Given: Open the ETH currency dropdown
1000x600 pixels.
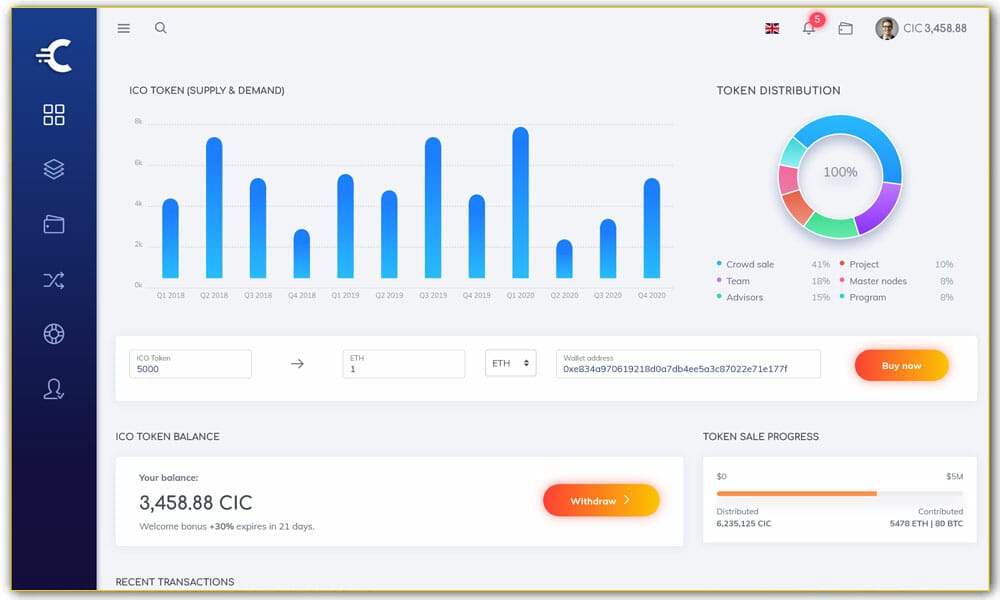Looking at the screenshot, I should coord(511,364).
